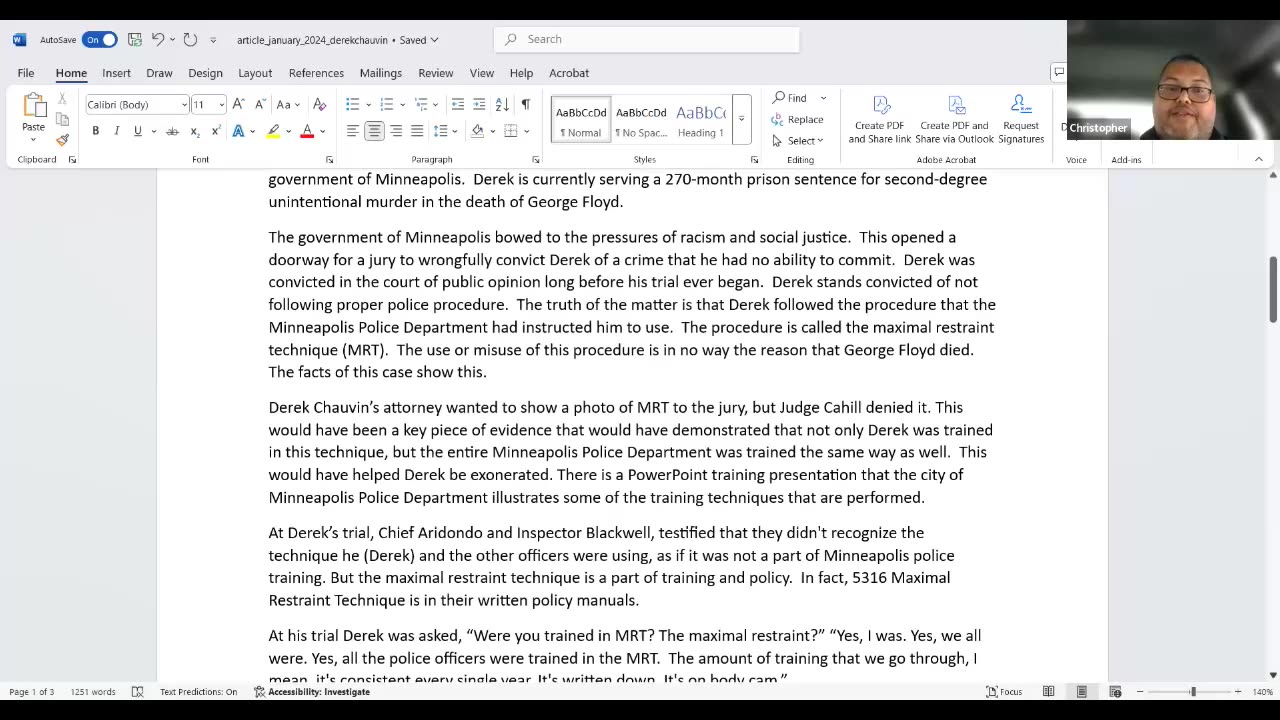Click the zoom slider in the status bar
This screenshot has width=1280, height=720.
coord(1188,692)
